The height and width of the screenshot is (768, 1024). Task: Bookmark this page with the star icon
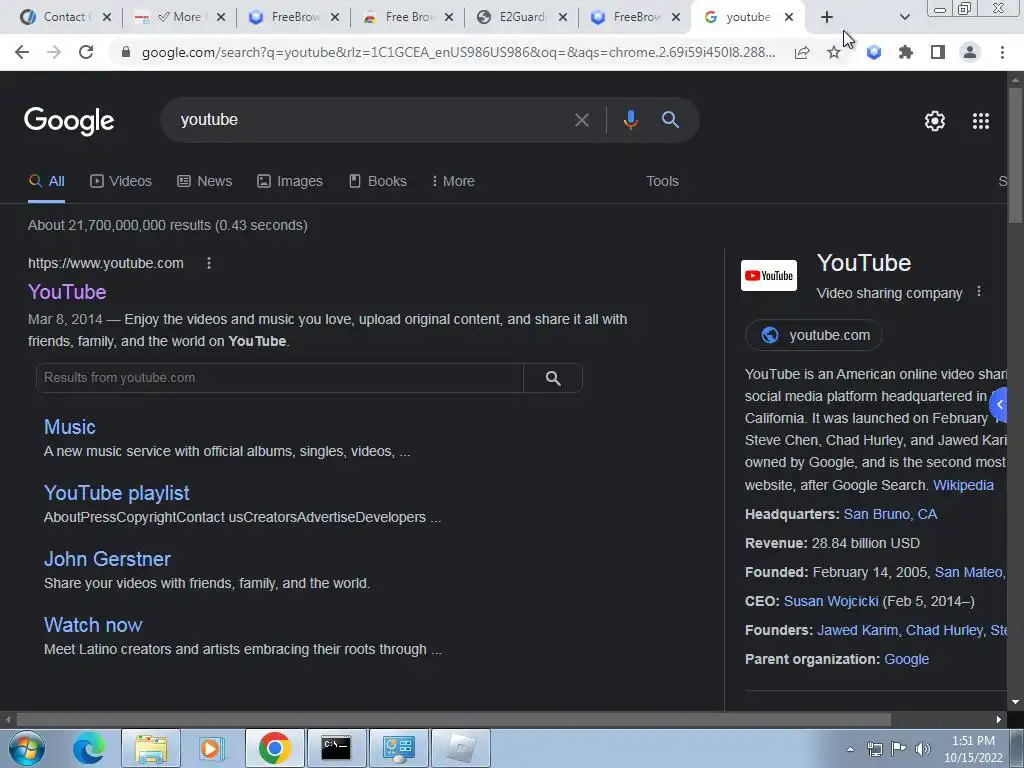click(834, 52)
